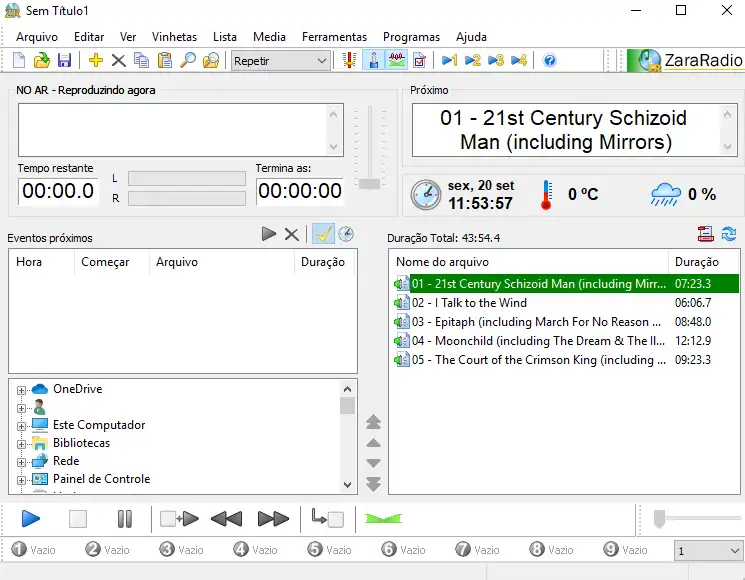The width and height of the screenshot is (745, 580).
Task: Open the Ferramentas menu
Action: coord(334,37)
